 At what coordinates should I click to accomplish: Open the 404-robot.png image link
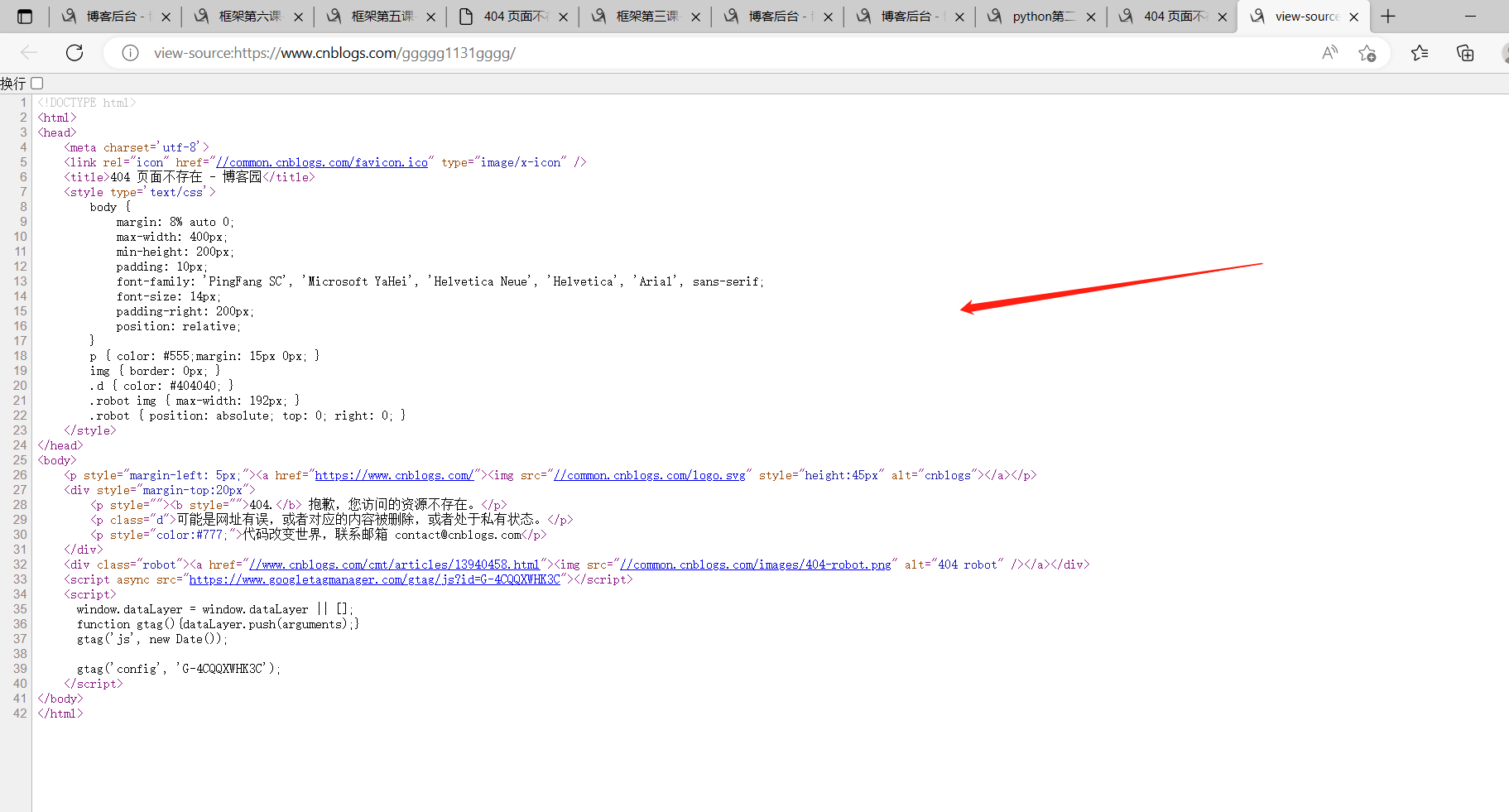point(756,565)
